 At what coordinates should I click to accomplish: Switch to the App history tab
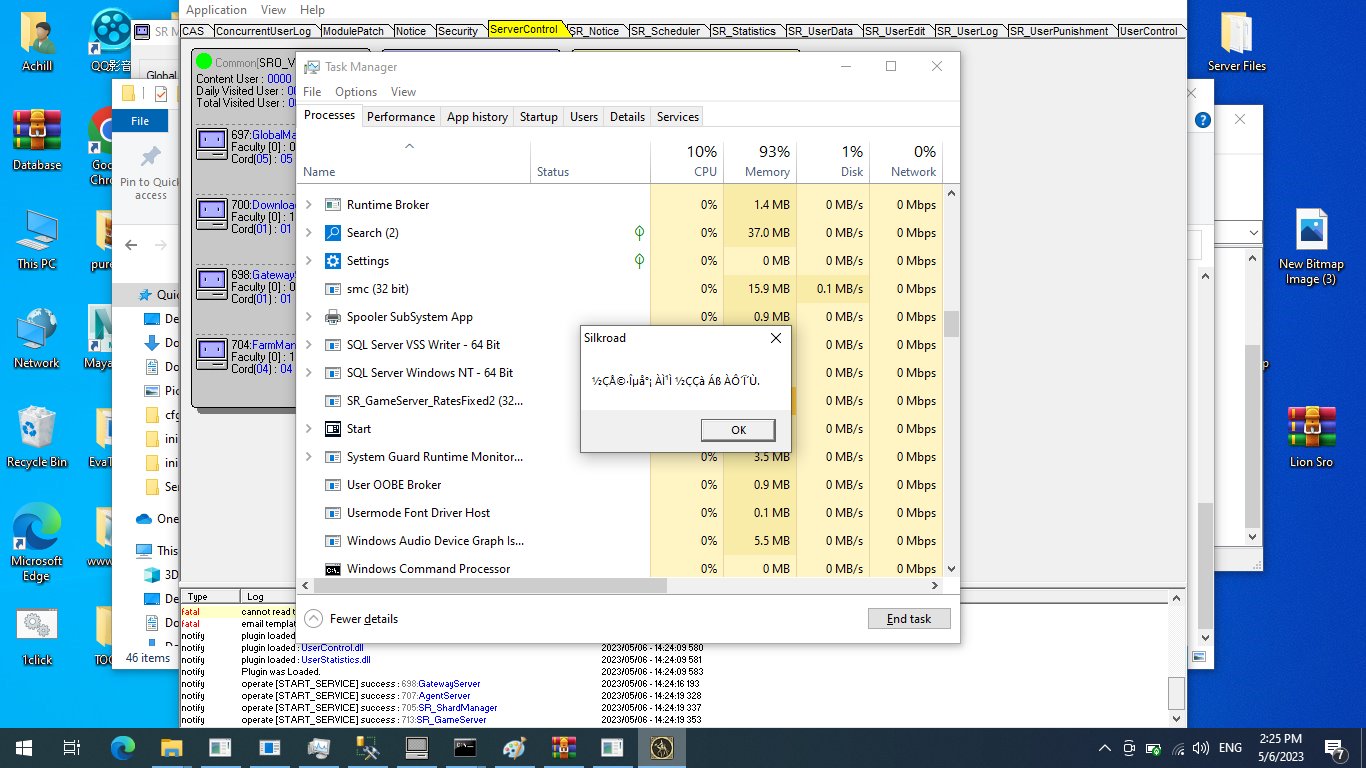pos(477,117)
